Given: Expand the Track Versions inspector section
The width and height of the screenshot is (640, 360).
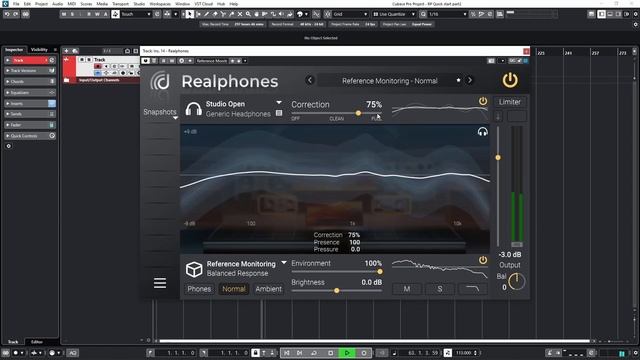Looking at the screenshot, I should pos(30,71).
